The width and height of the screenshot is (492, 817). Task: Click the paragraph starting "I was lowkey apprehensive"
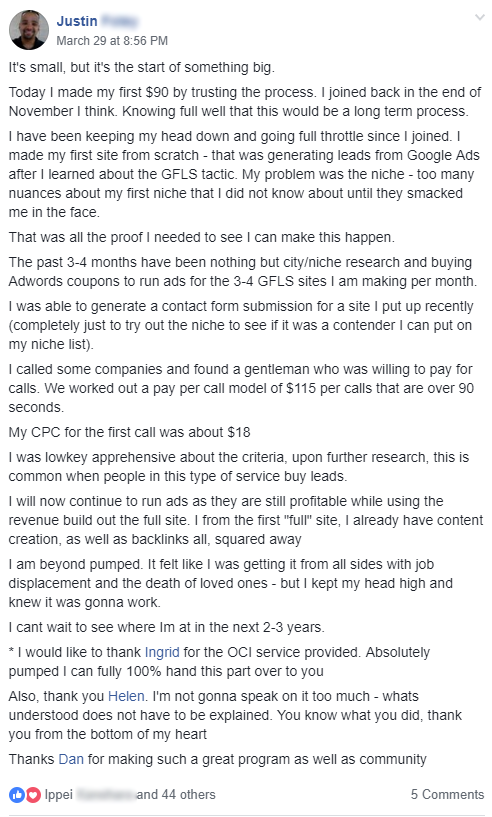(239, 467)
